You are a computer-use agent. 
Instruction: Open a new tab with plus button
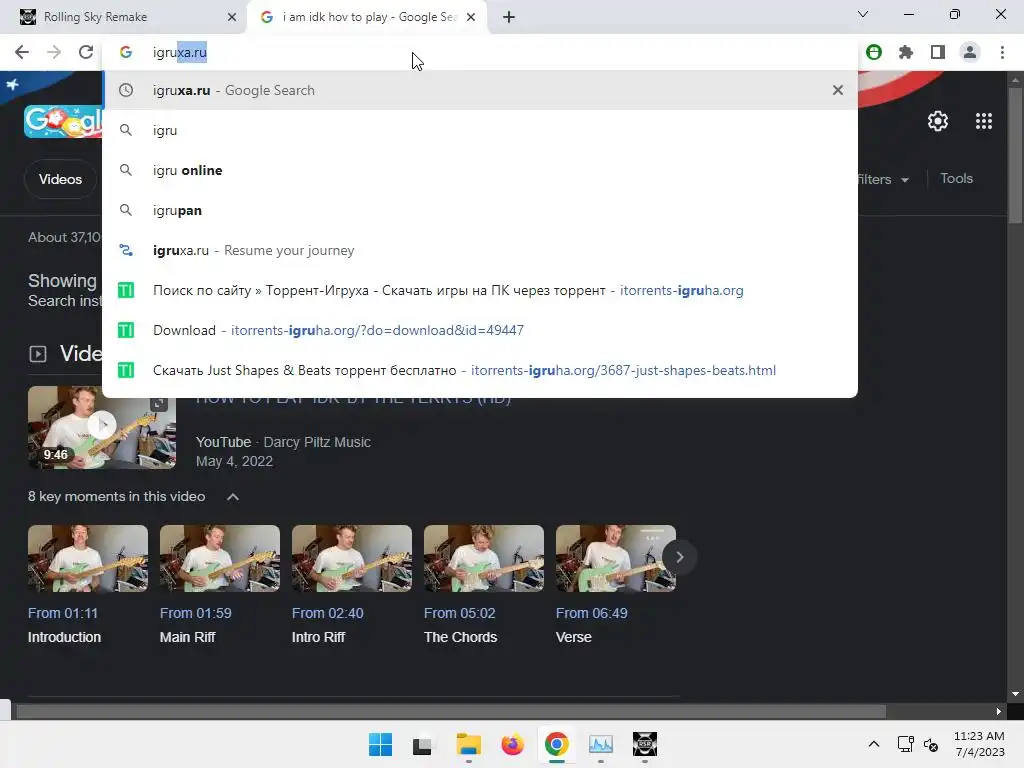pyautogui.click(x=509, y=17)
